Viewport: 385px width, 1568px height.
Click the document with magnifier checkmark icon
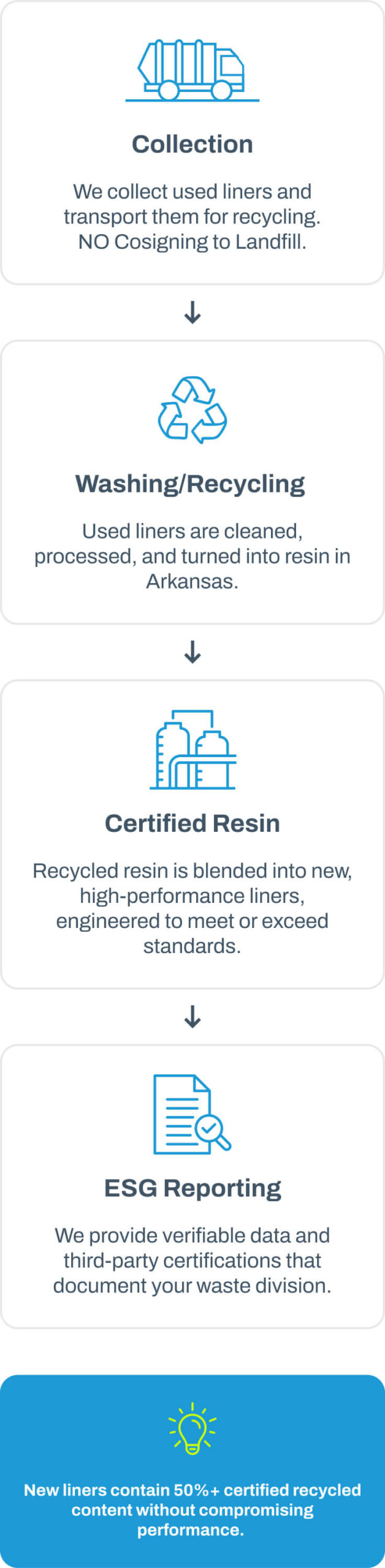click(192, 1114)
